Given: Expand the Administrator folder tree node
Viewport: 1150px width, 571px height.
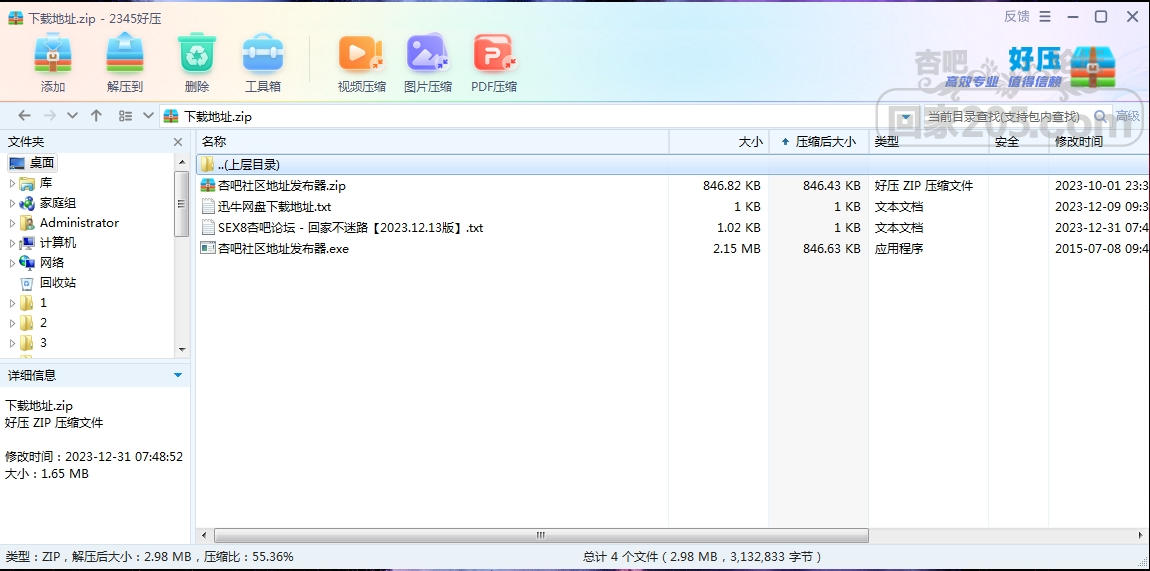Looking at the screenshot, I should click(12, 223).
